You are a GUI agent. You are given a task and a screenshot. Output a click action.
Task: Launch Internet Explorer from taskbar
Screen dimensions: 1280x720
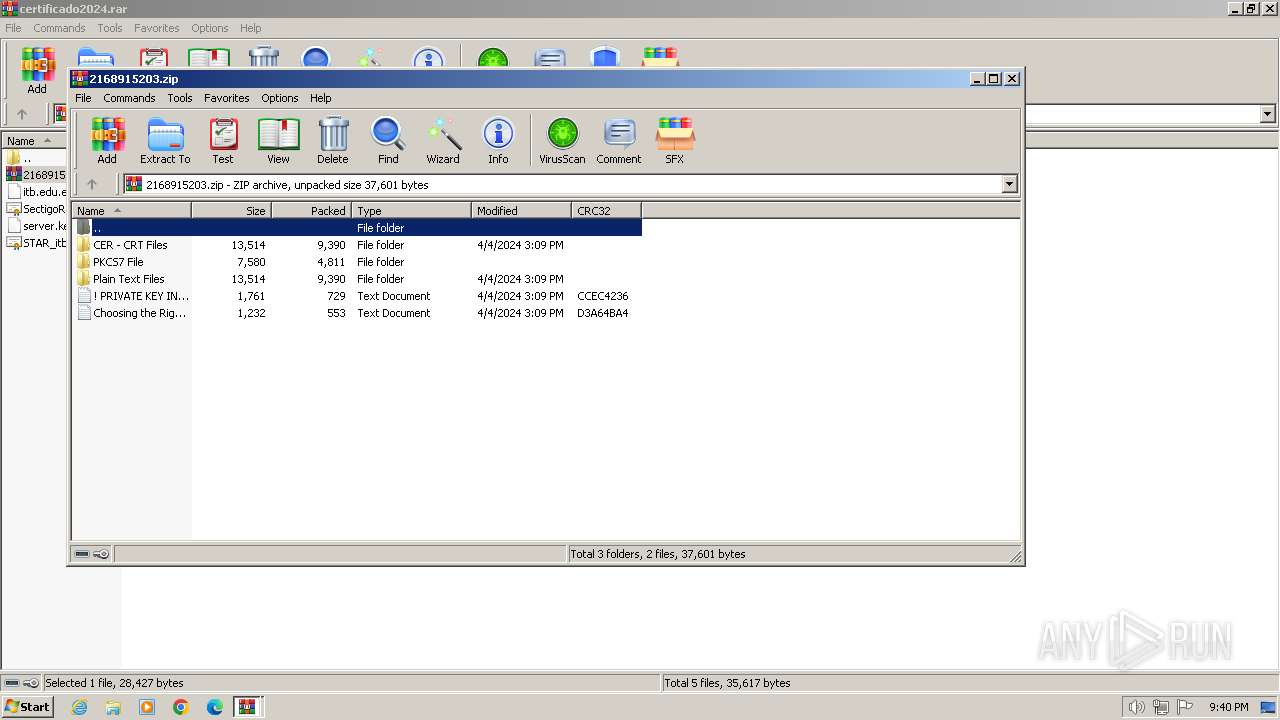[x=79, y=707]
